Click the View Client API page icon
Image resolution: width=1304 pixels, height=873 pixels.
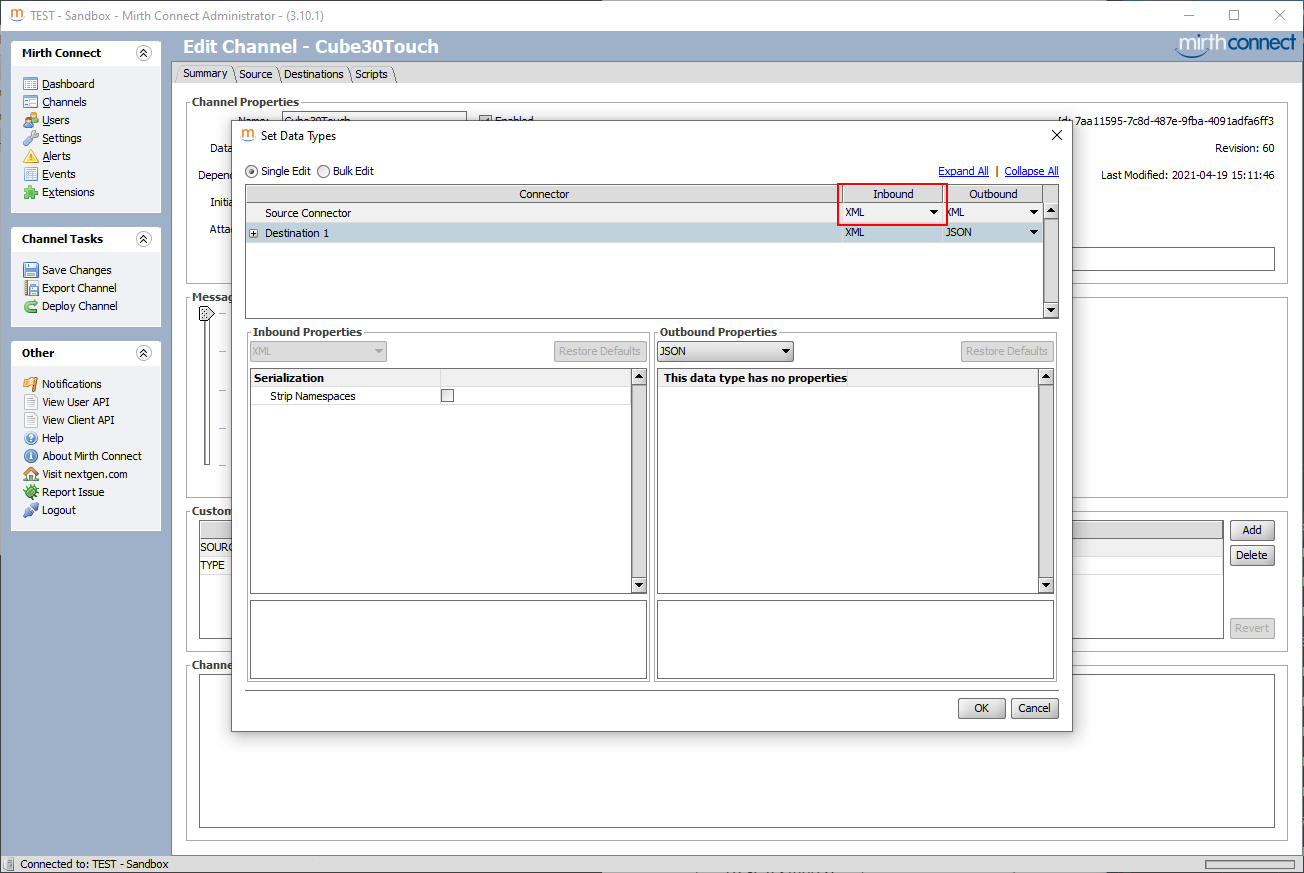pyautogui.click(x=31, y=420)
